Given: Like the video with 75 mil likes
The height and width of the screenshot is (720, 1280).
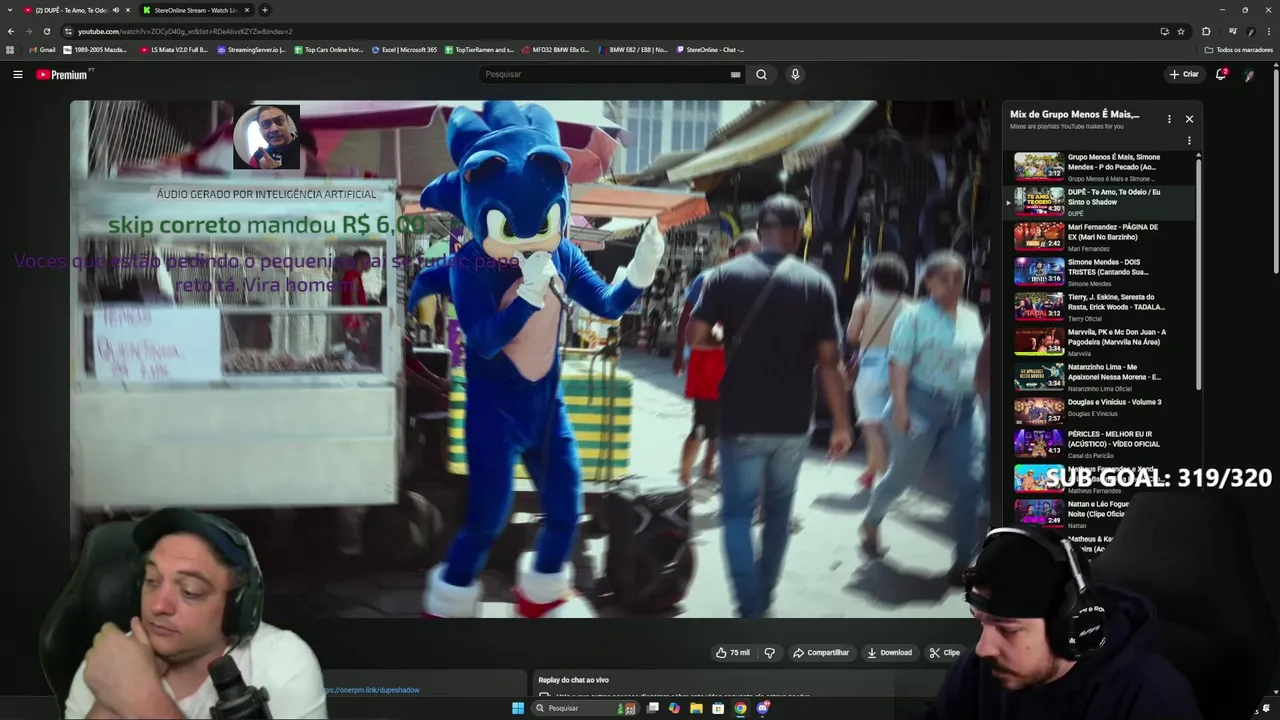Looking at the screenshot, I should click(x=733, y=653).
